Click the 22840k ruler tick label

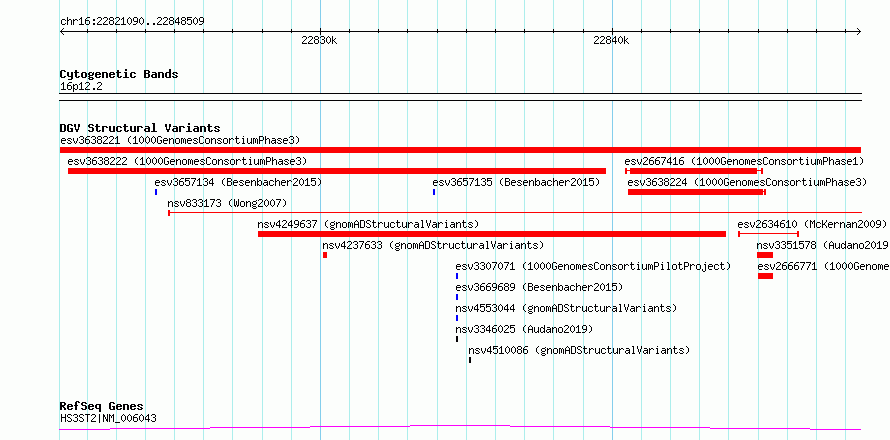pos(611,40)
